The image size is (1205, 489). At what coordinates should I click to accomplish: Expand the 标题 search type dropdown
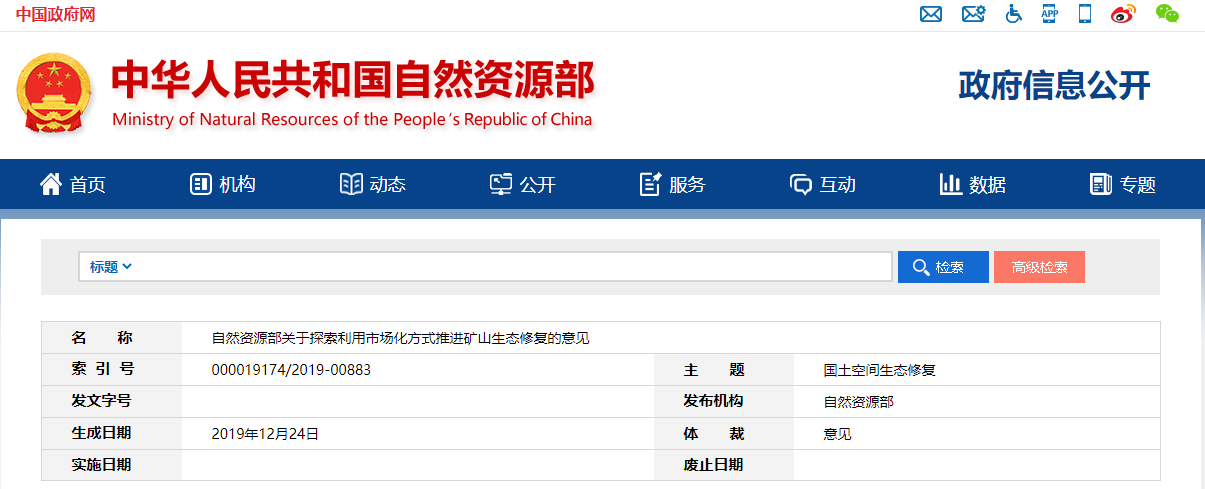tap(111, 267)
